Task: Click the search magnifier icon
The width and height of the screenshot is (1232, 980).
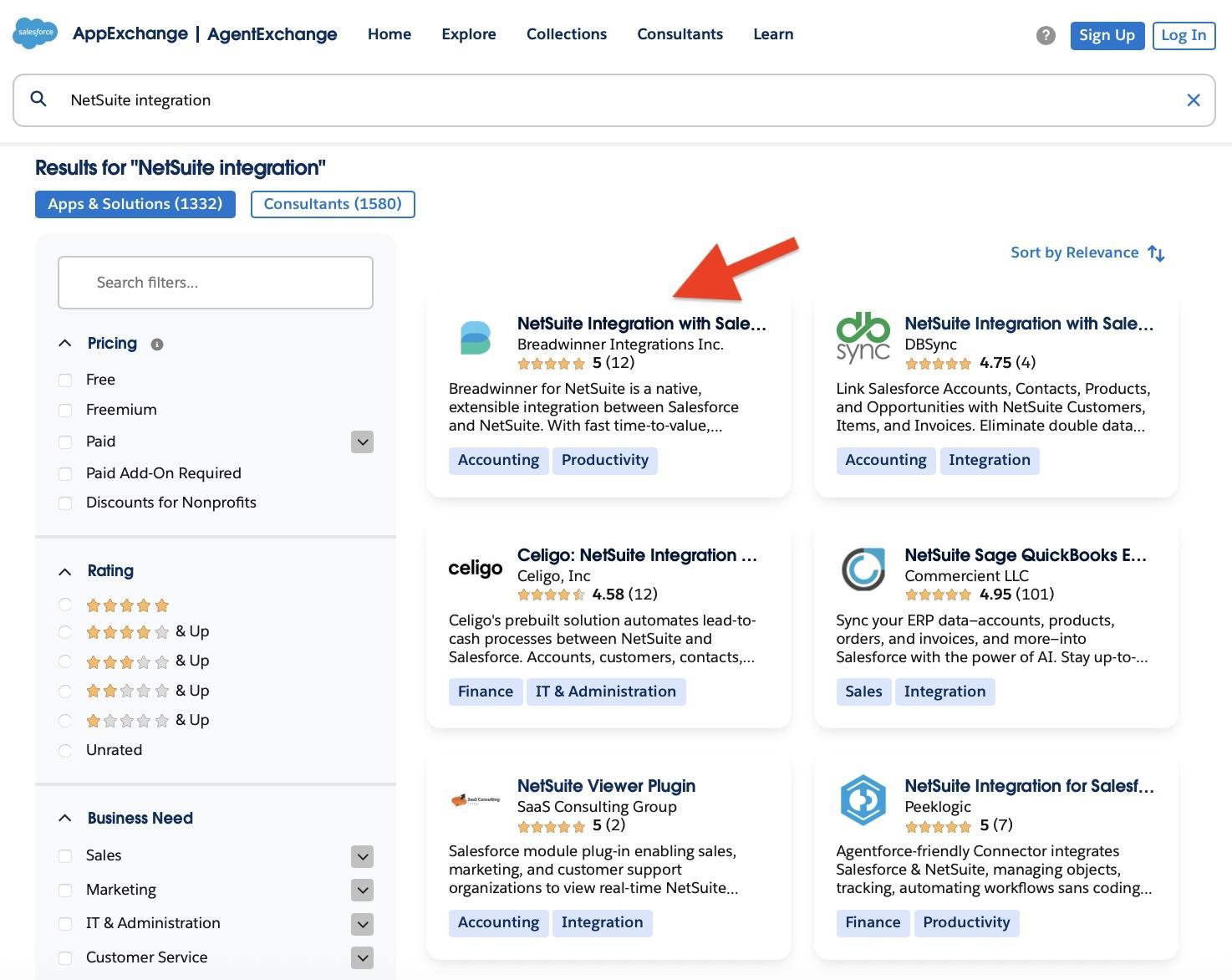Action: click(39, 99)
